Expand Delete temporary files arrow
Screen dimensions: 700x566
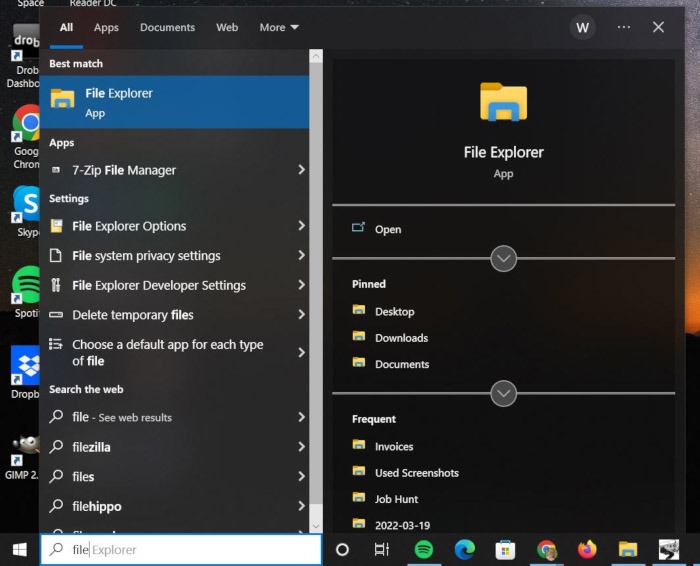301,315
